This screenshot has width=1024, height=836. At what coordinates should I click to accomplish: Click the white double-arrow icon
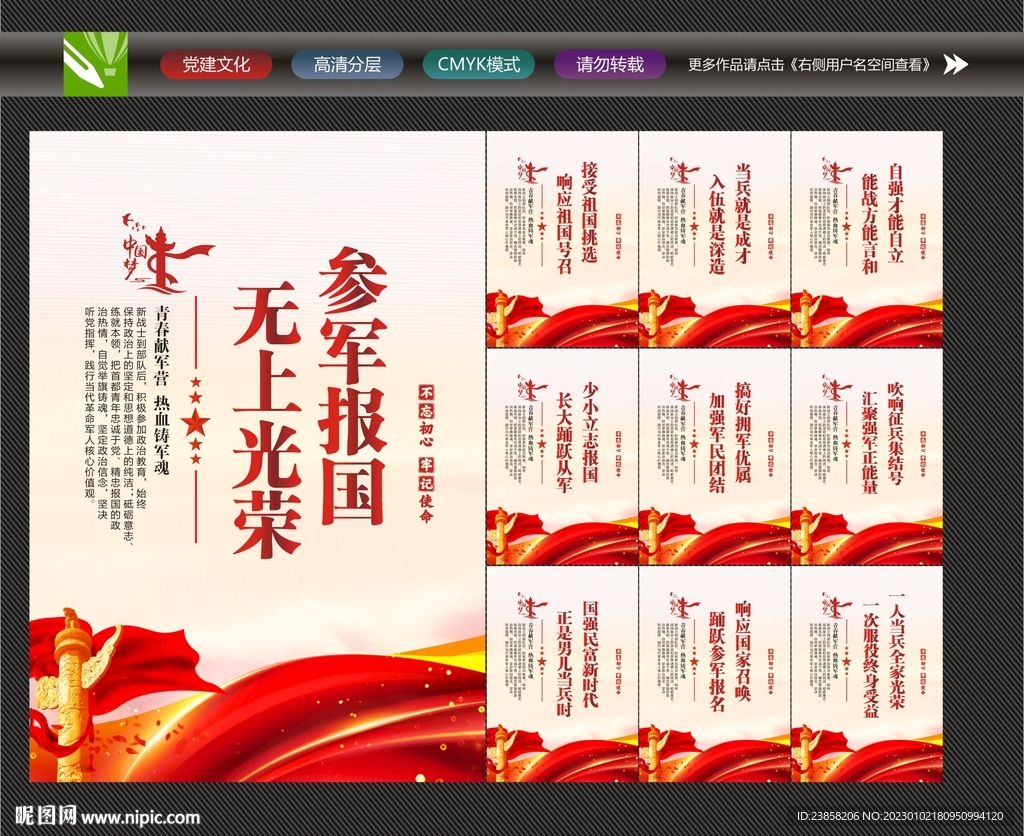click(x=955, y=65)
